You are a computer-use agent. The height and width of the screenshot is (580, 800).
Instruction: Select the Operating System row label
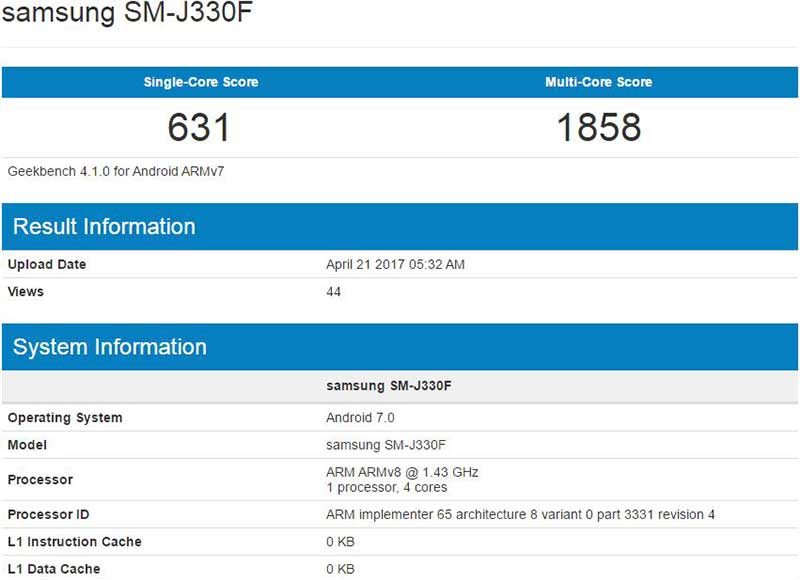coord(65,418)
